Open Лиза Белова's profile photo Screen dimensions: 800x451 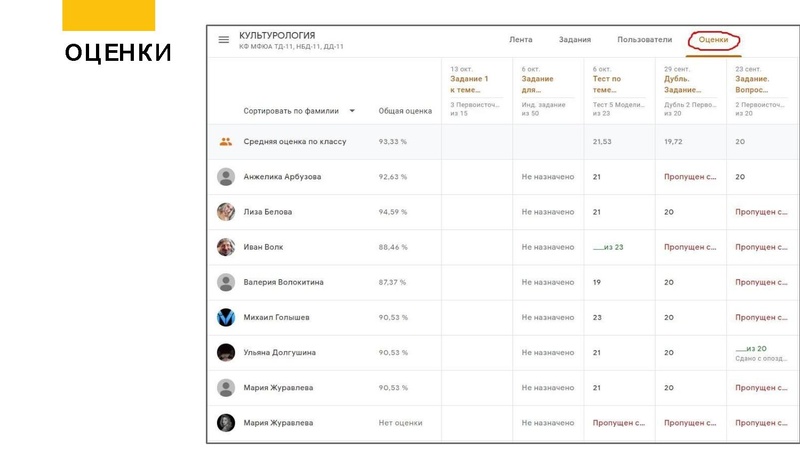coord(226,212)
